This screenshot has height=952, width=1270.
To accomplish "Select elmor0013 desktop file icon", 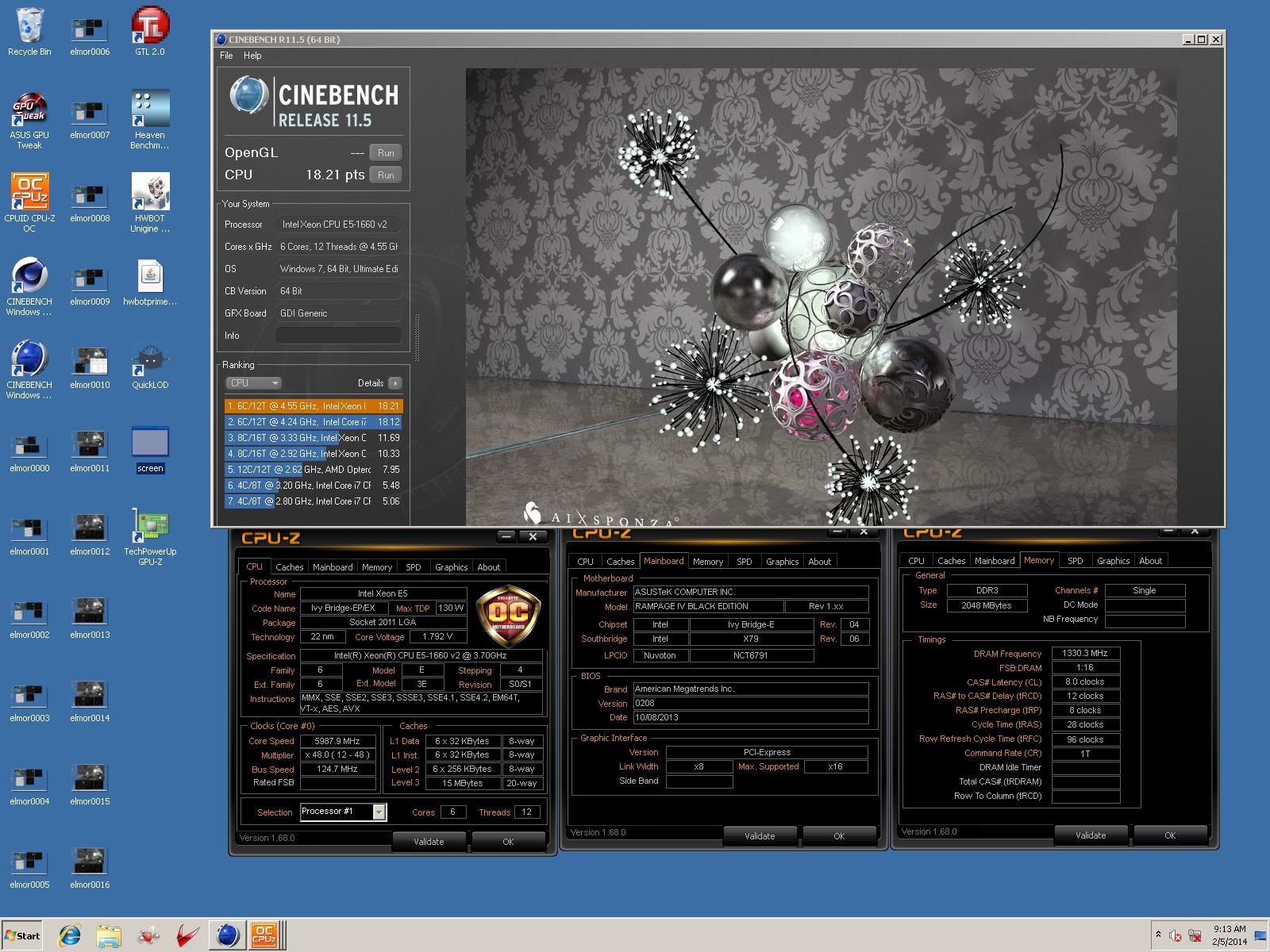I will point(90,616).
